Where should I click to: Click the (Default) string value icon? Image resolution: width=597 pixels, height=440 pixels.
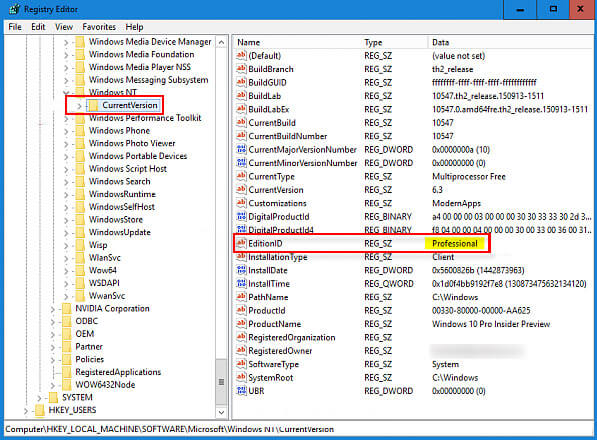click(x=241, y=56)
